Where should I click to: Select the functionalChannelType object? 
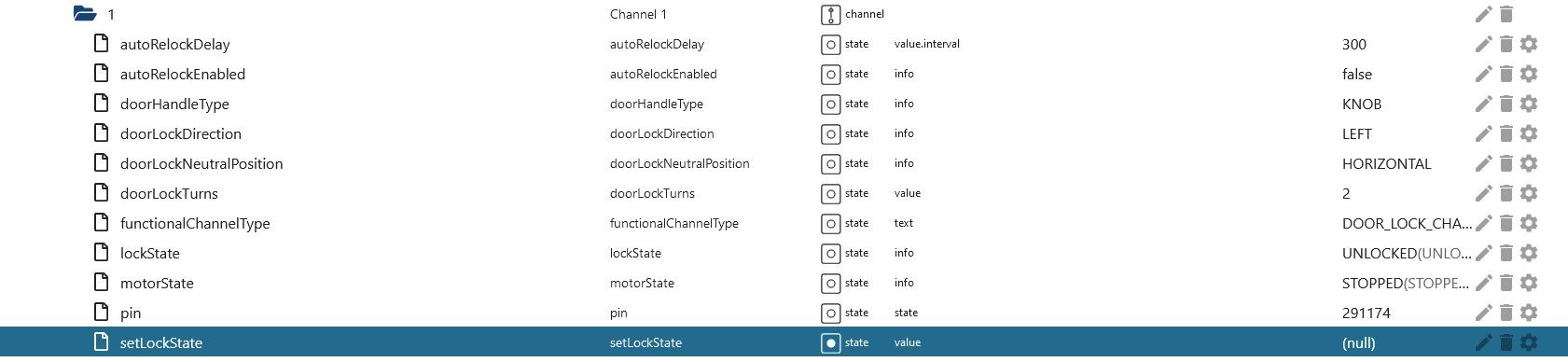click(x=195, y=223)
